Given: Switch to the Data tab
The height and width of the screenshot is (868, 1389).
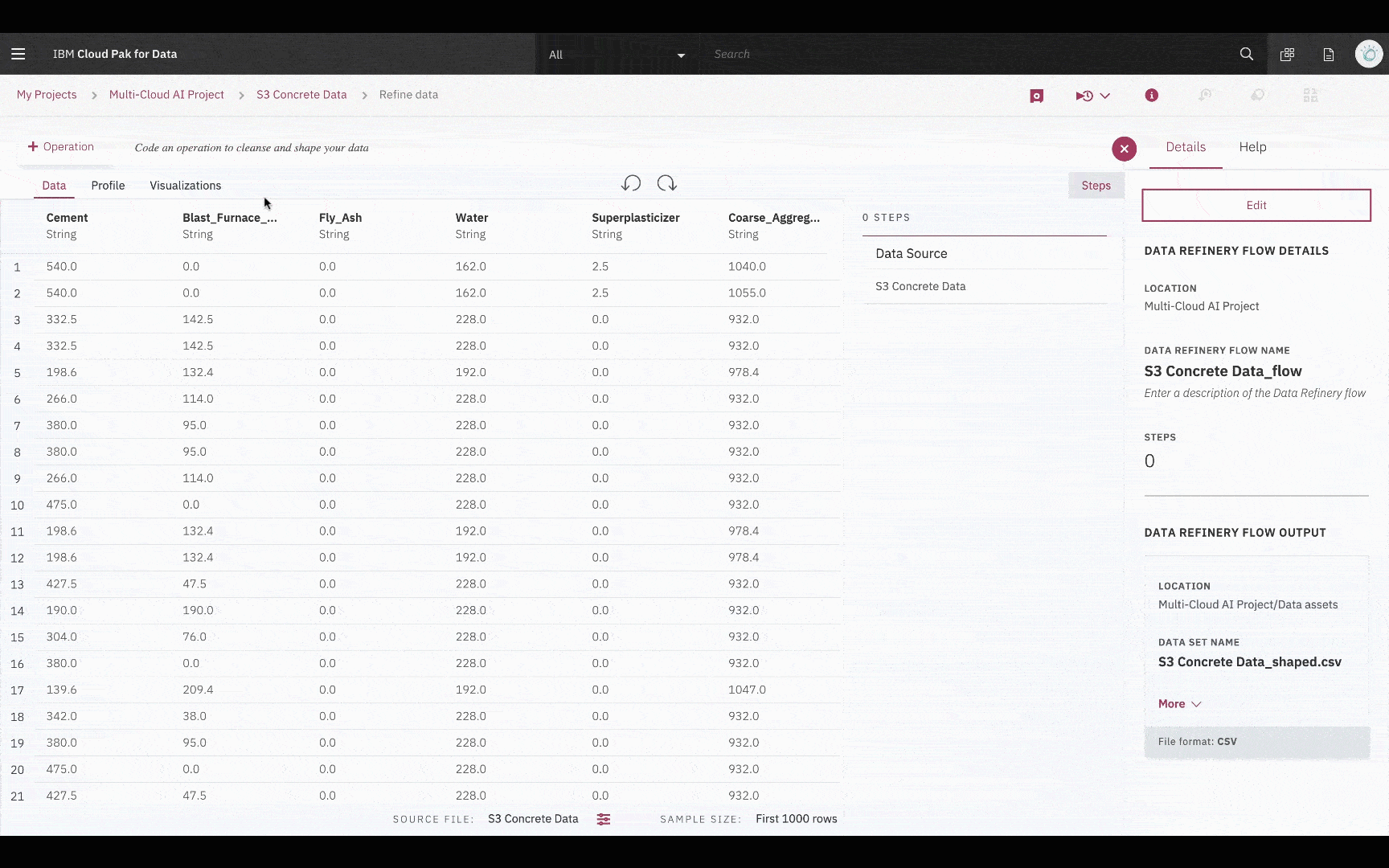Looking at the screenshot, I should 54,186.
